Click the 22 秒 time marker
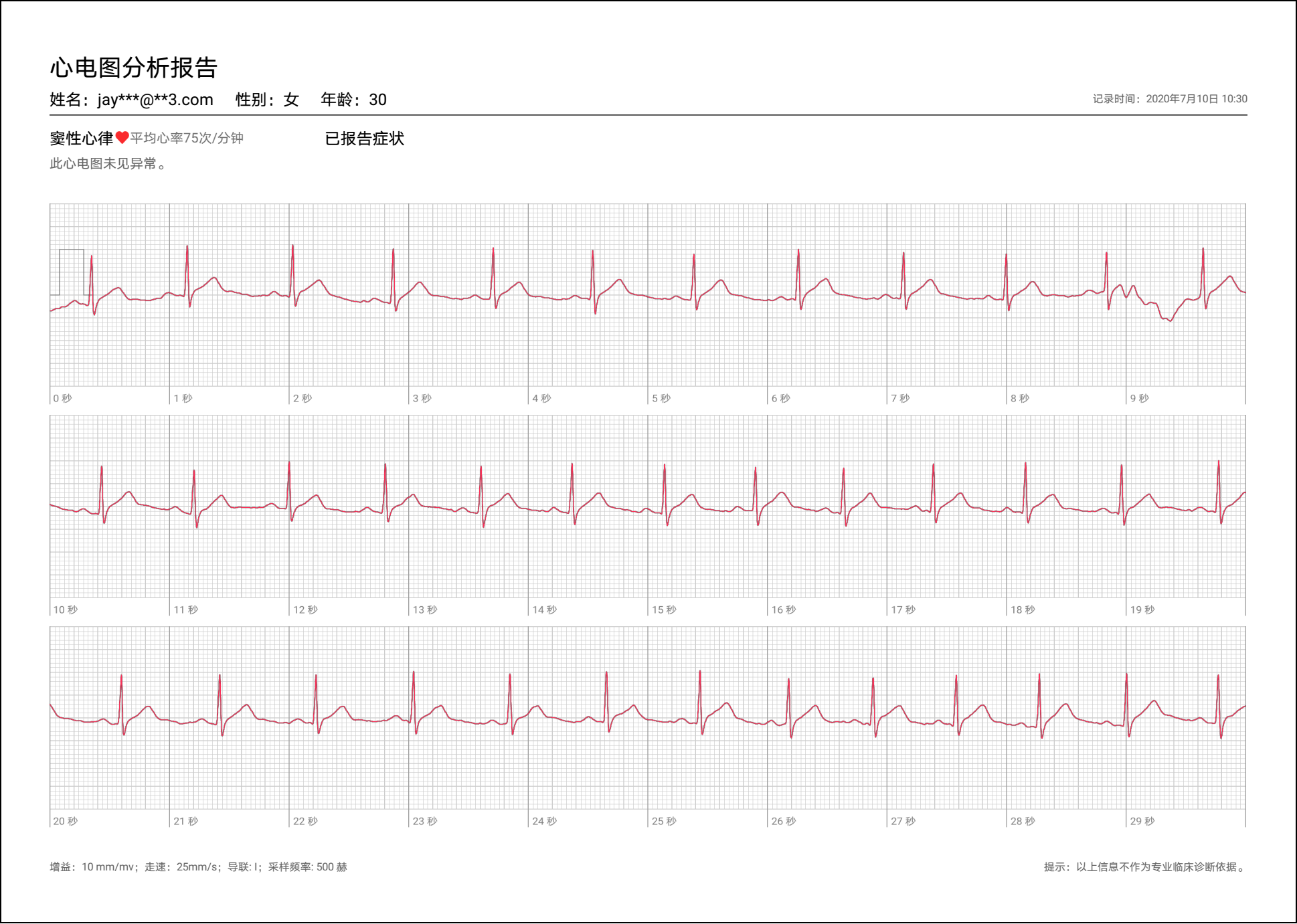This screenshot has height=924, width=1297. pyautogui.click(x=306, y=821)
